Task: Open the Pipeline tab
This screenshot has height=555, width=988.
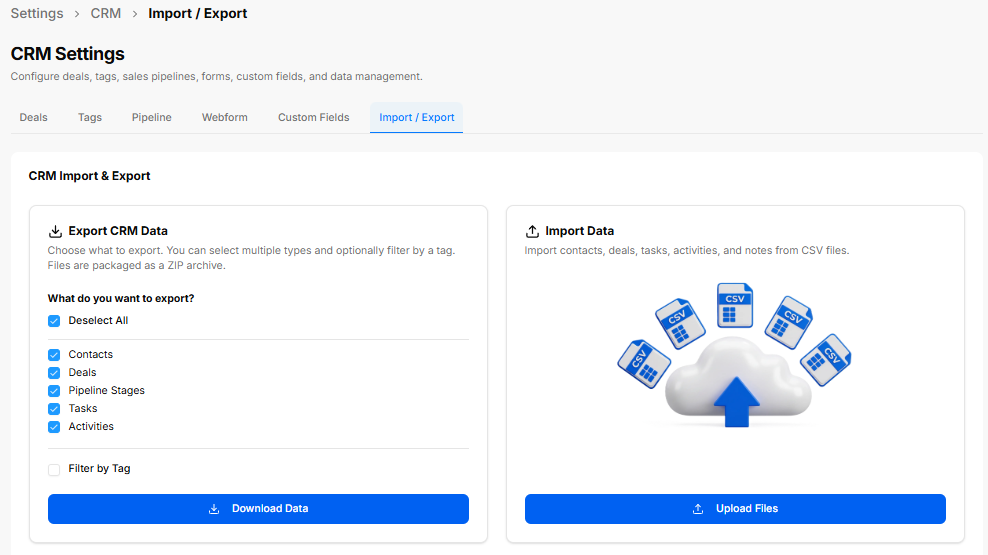Action: pos(152,118)
